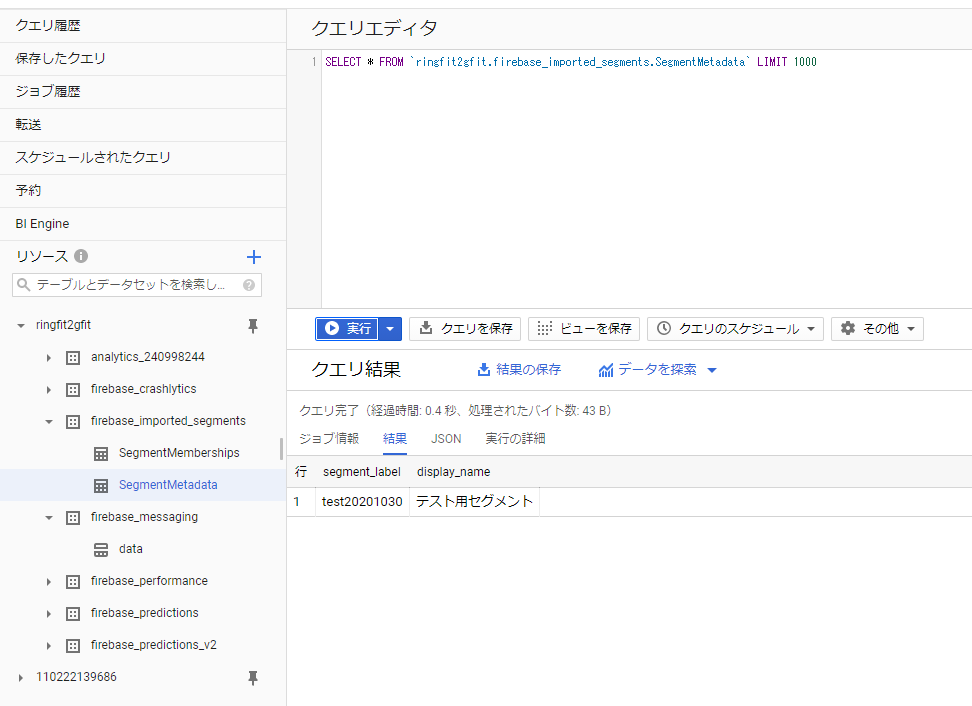
Task: Click the 結果の保存 link
Action: [519, 370]
